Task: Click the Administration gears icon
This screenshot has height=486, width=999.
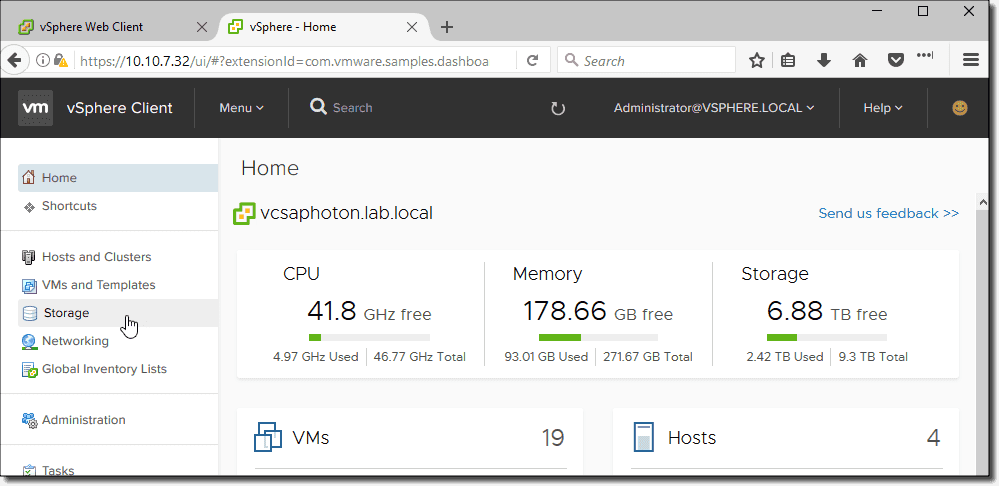Action: click(29, 420)
